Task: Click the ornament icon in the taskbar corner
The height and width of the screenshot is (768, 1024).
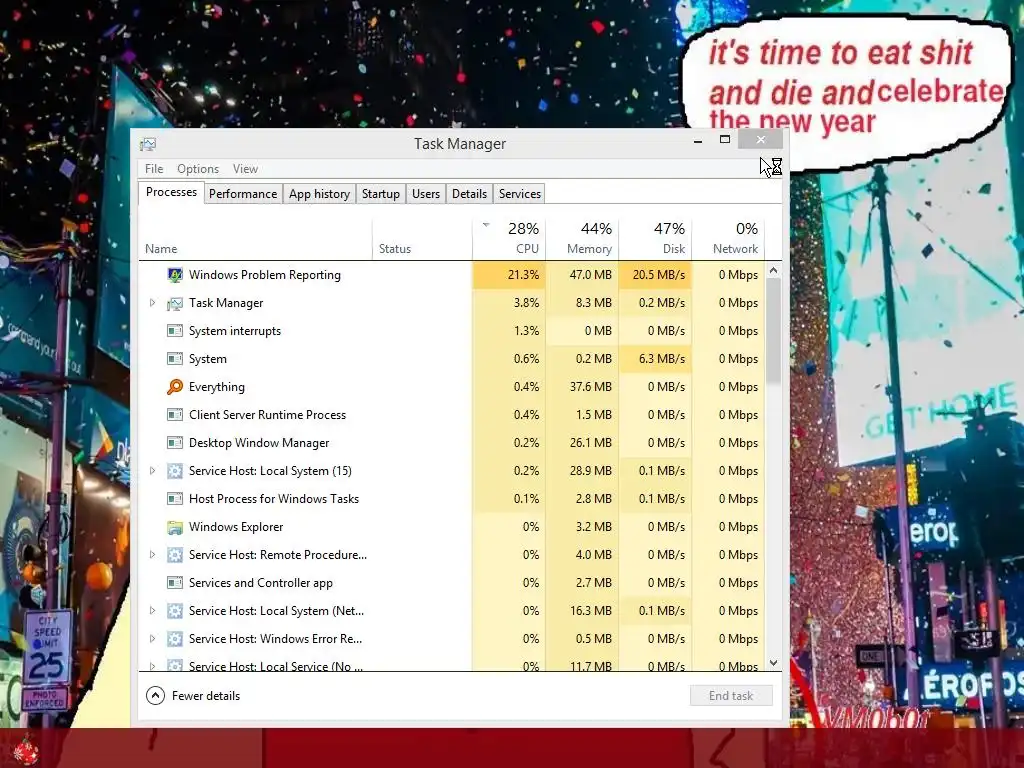Action: pyautogui.click(x=25, y=750)
